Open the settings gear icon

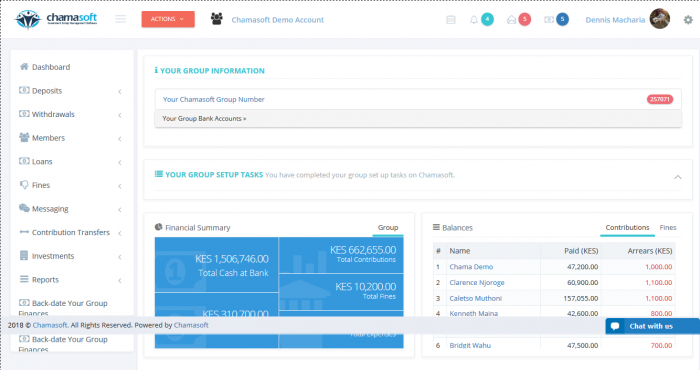(688, 20)
